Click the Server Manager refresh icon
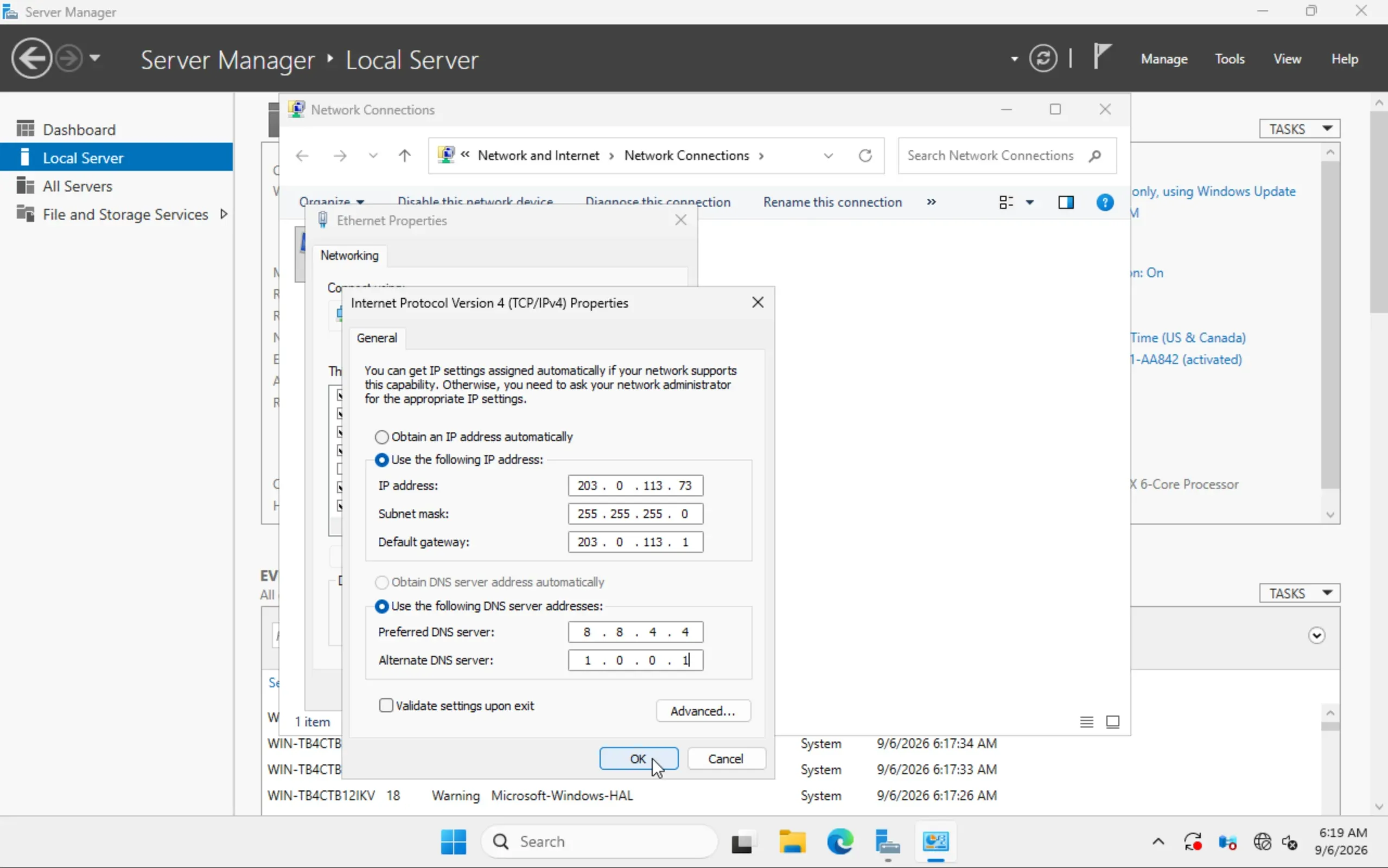Screen dimensions: 1388x868 point(1042,59)
